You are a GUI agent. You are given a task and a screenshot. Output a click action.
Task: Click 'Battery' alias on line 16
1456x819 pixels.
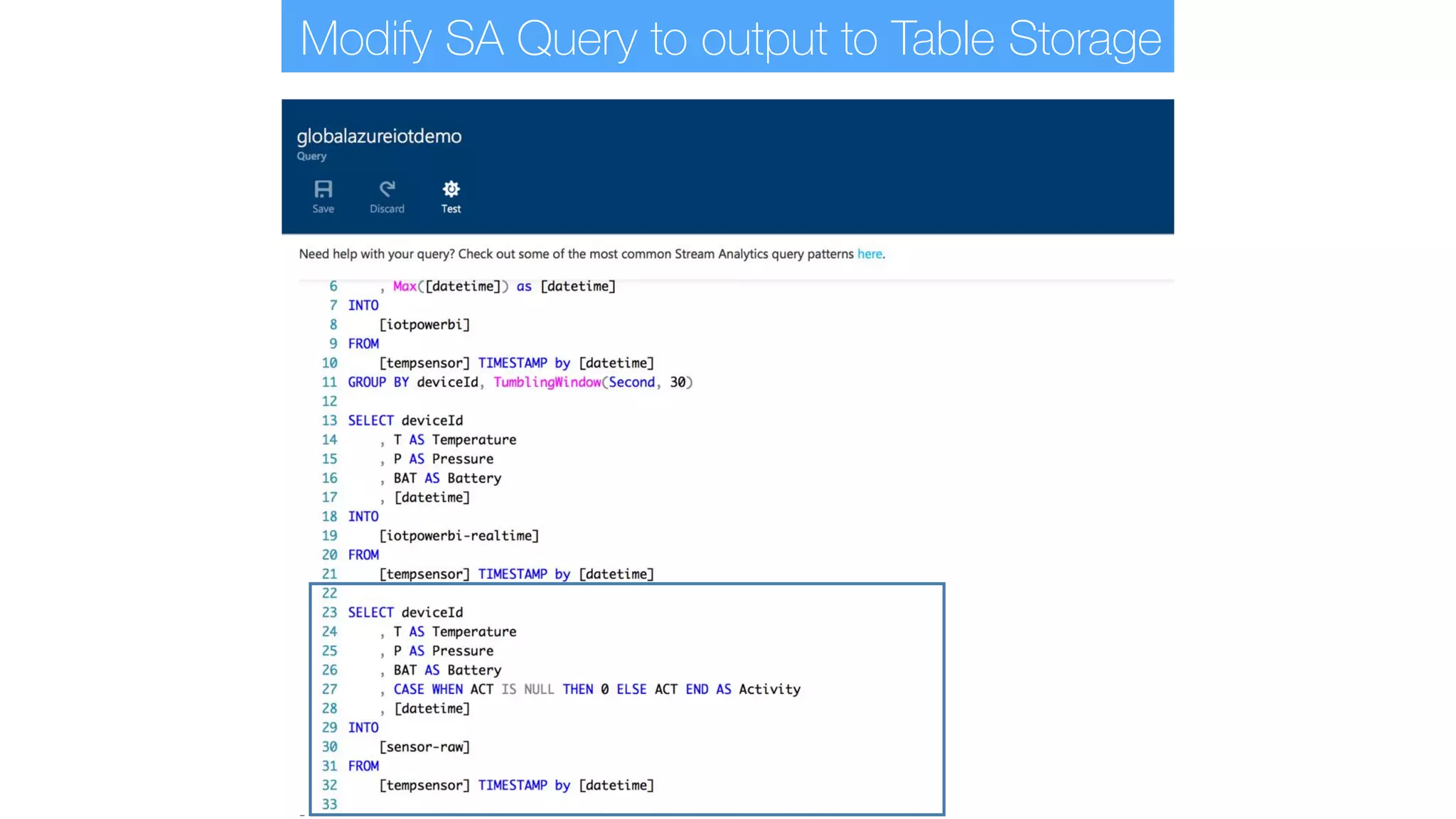click(474, 478)
